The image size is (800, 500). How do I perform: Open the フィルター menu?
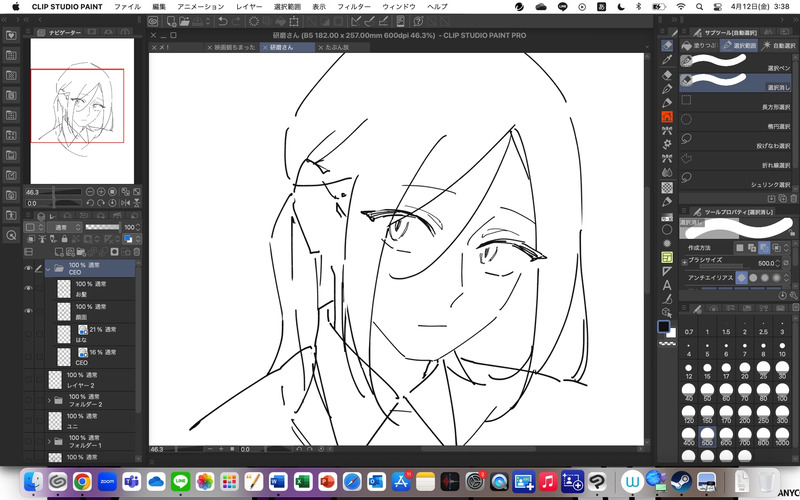[354, 7]
